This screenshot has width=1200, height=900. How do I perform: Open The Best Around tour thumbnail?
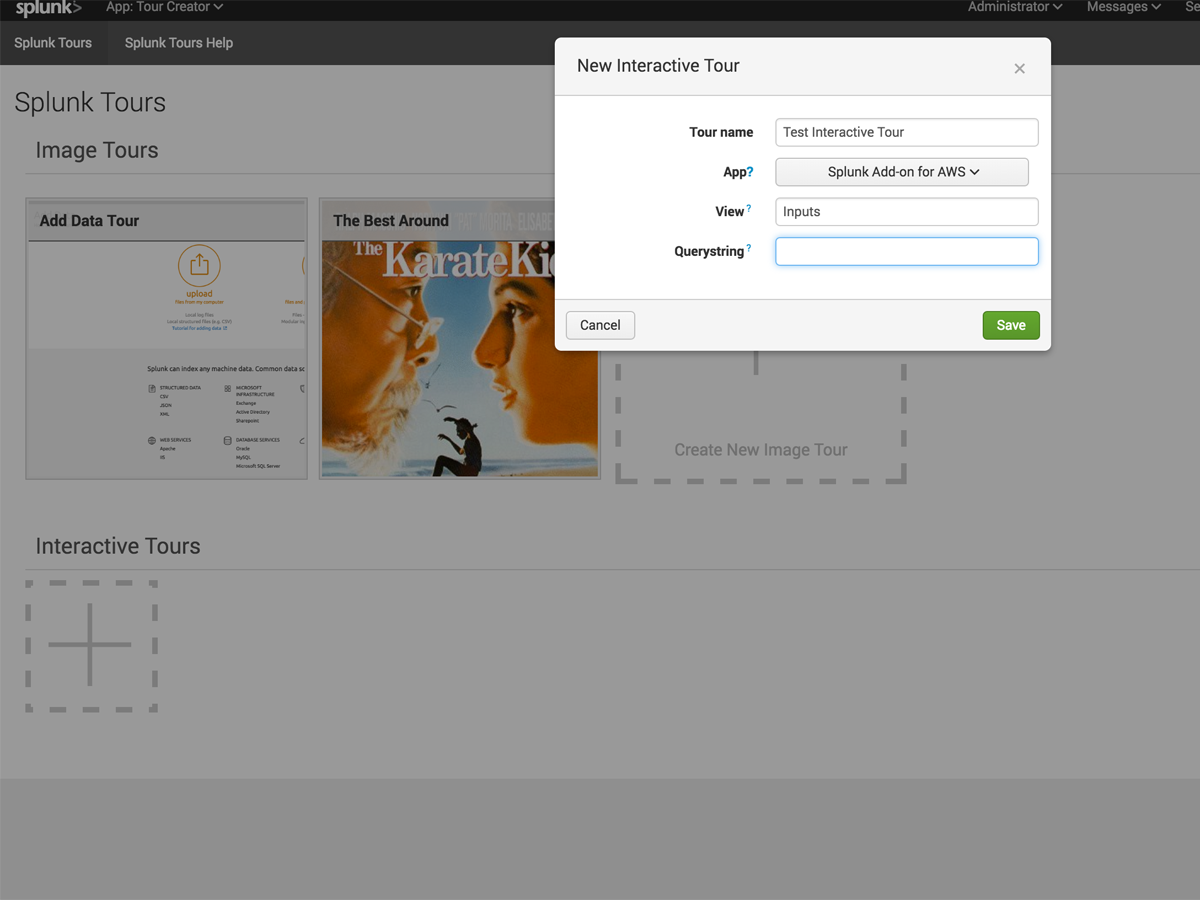click(x=459, y=339)
